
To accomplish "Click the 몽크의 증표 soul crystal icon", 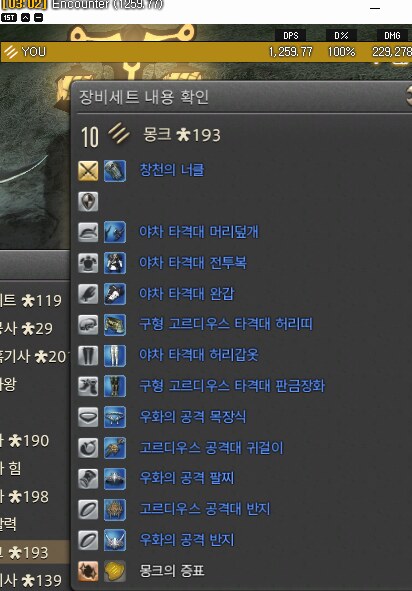I will point(115,571).
